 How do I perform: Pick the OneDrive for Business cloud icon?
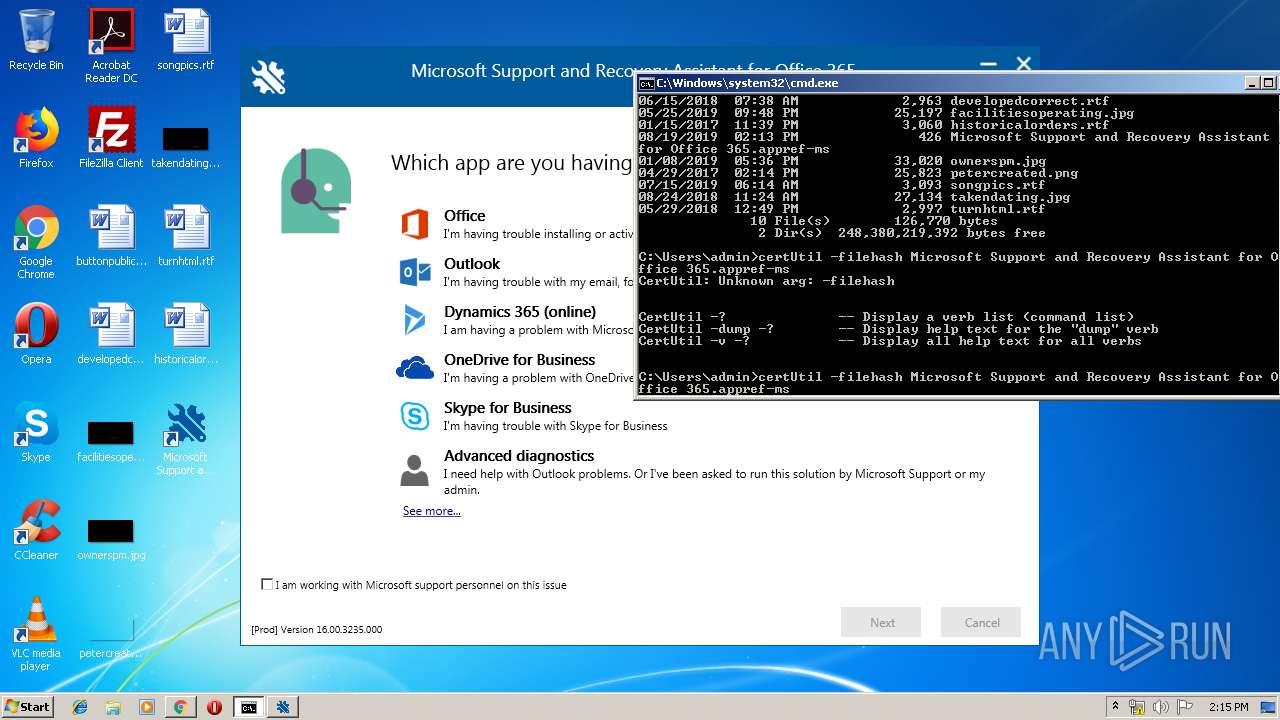[x=415, y=368]
